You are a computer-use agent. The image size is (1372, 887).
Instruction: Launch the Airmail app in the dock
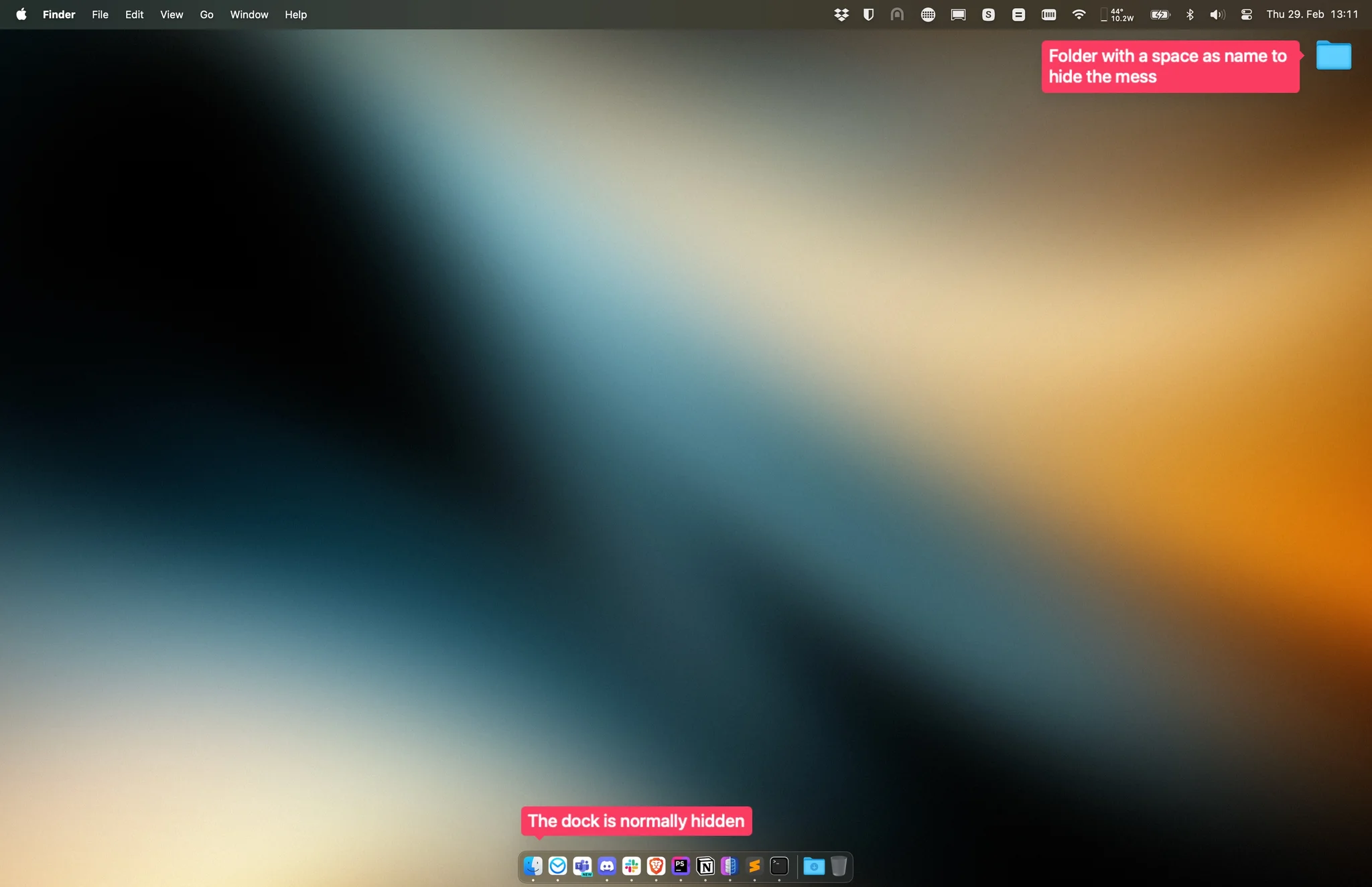(557, 866)
